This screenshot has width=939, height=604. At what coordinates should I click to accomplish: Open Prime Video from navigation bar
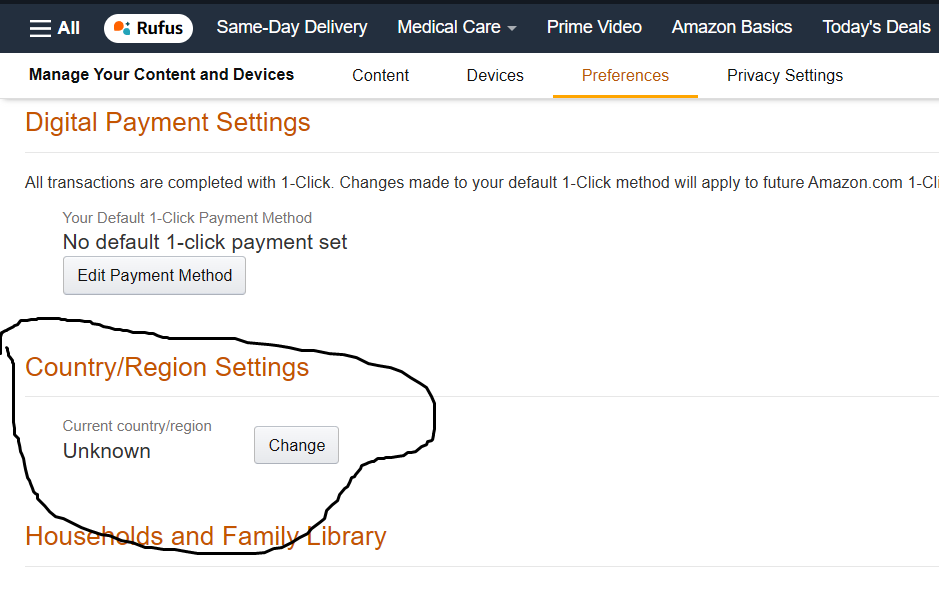[594, 28]
